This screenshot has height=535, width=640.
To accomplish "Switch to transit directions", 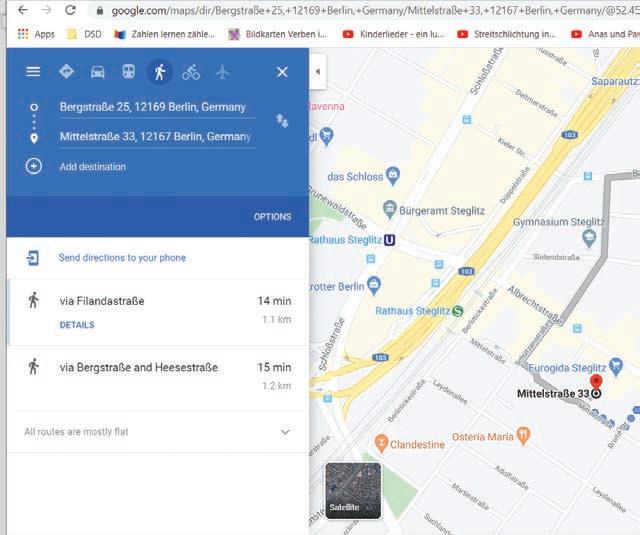I will pyautogui.click(x=129, y=72).
